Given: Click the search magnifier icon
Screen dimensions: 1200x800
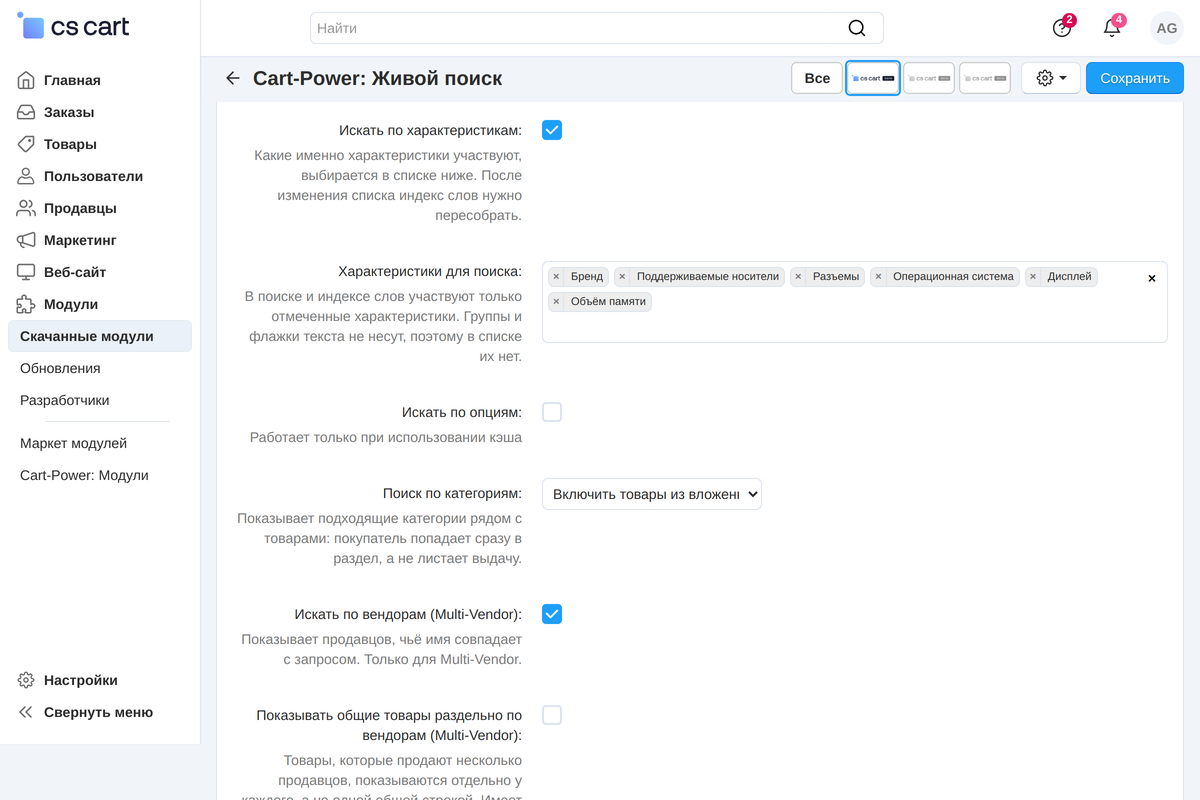Looking at the screenshot, I should (x=857, y=28).
